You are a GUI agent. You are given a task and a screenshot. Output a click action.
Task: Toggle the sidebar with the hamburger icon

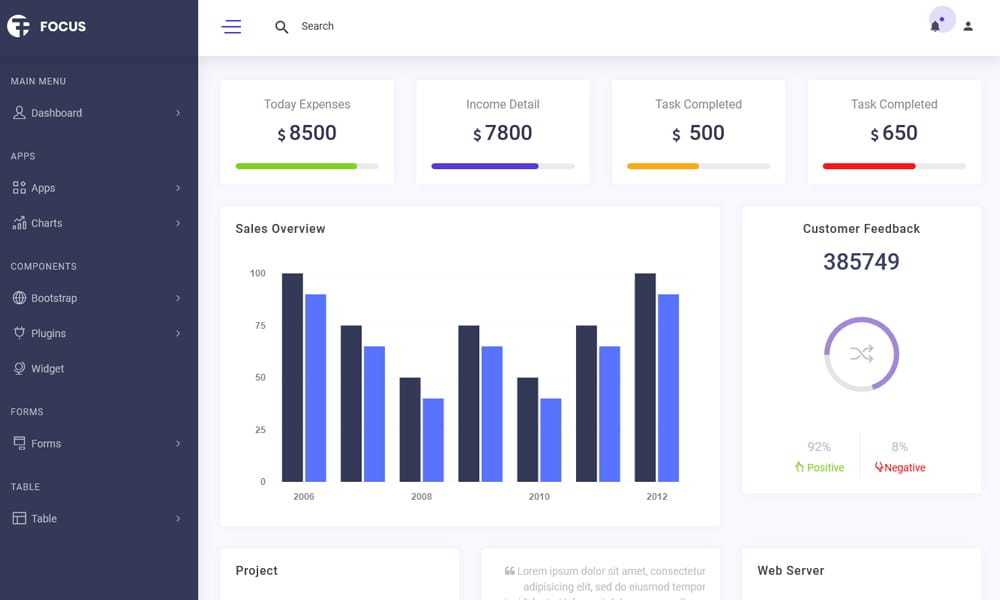tap(231, 27)
